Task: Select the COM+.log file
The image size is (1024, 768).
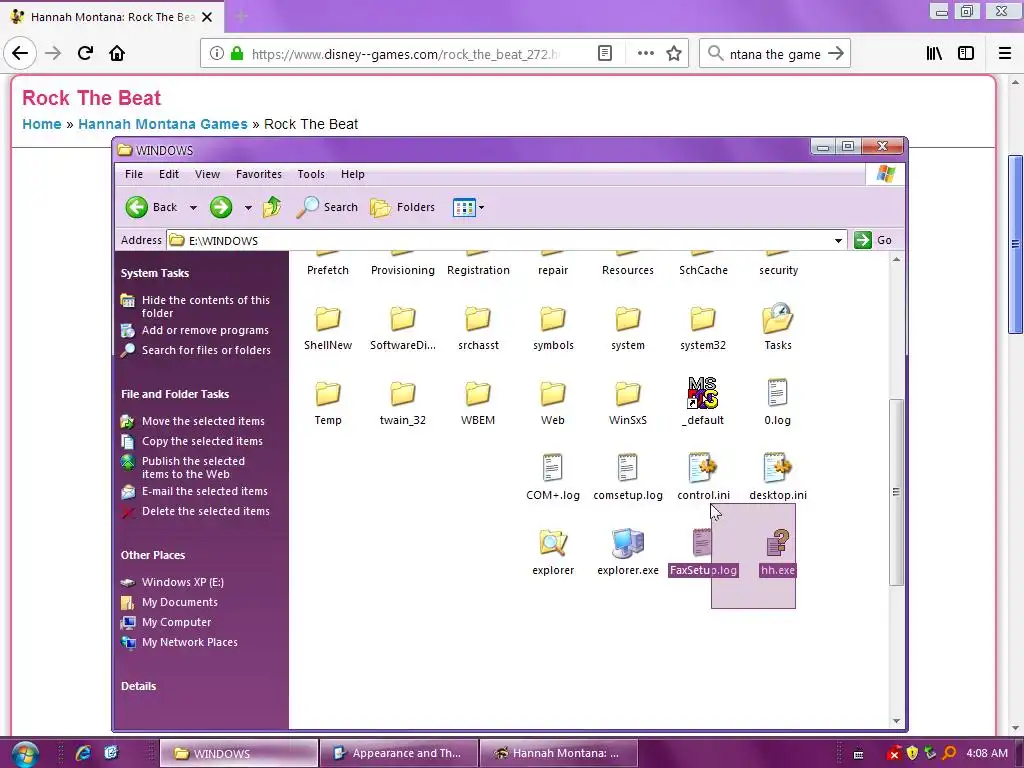Action: pos(553,479)
